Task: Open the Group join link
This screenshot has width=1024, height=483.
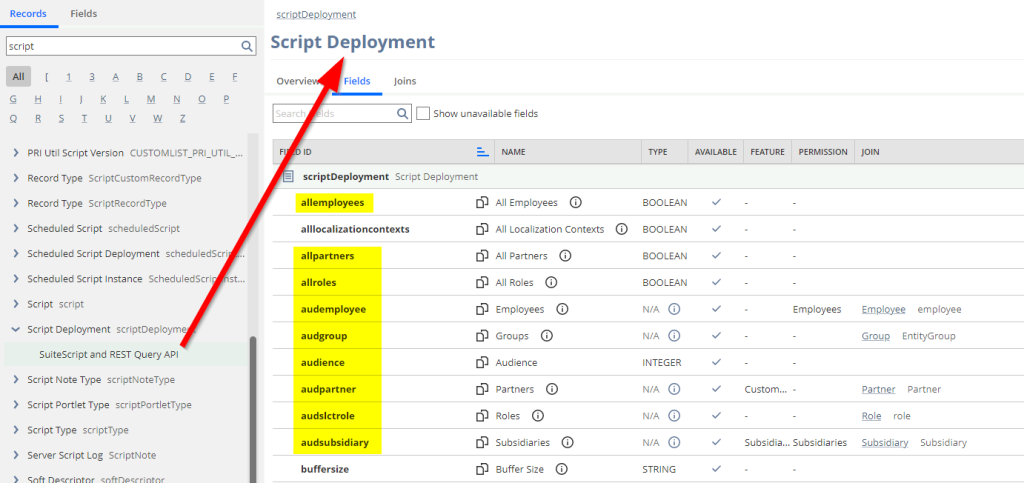Action: pyautogui.click(x=876, y=336)
